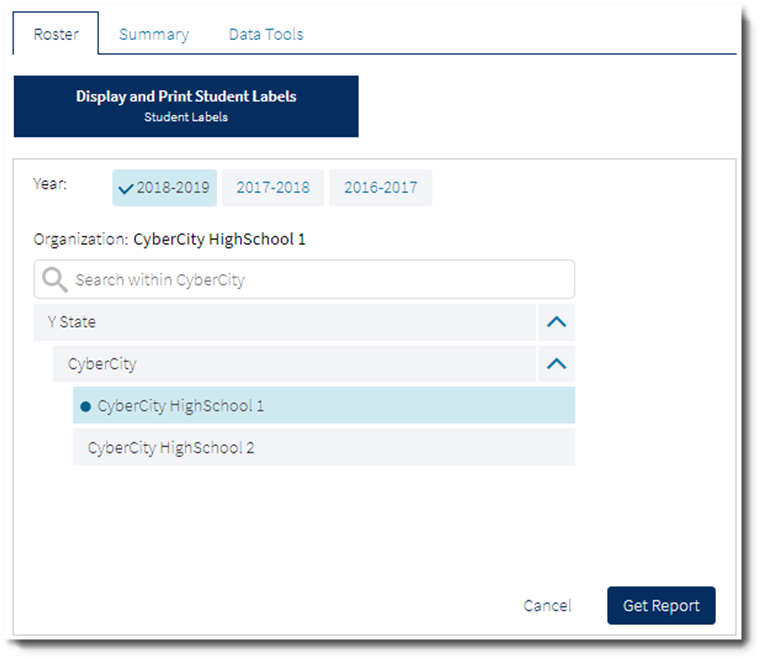760x659 pixels.
Task: Go to the Data Tools tab
Action: pos(266,34)
